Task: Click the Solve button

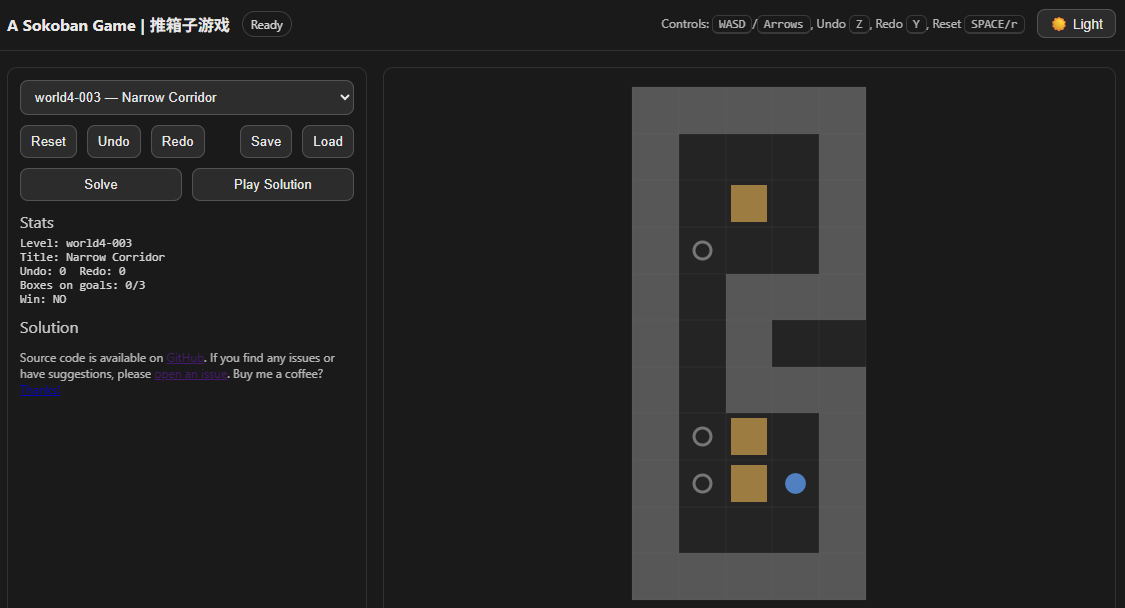Action: tap(100, 184)
